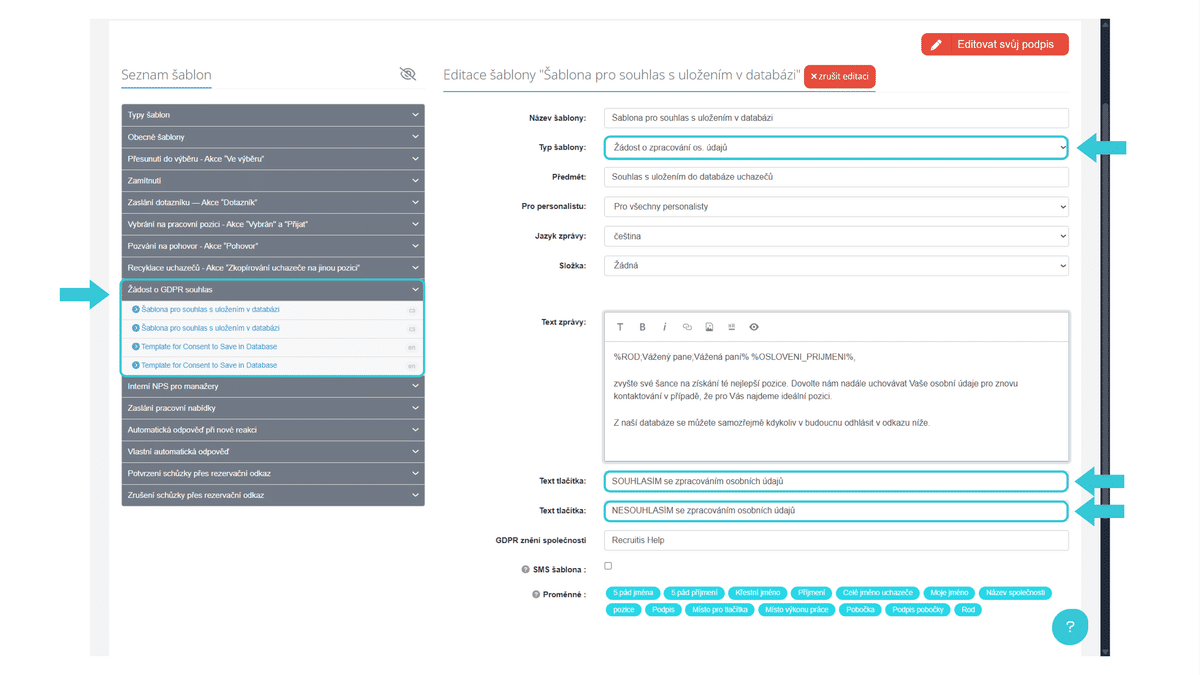Check the SMS šablona checkbox
The image size is (1200, 675).
point(608,566)
